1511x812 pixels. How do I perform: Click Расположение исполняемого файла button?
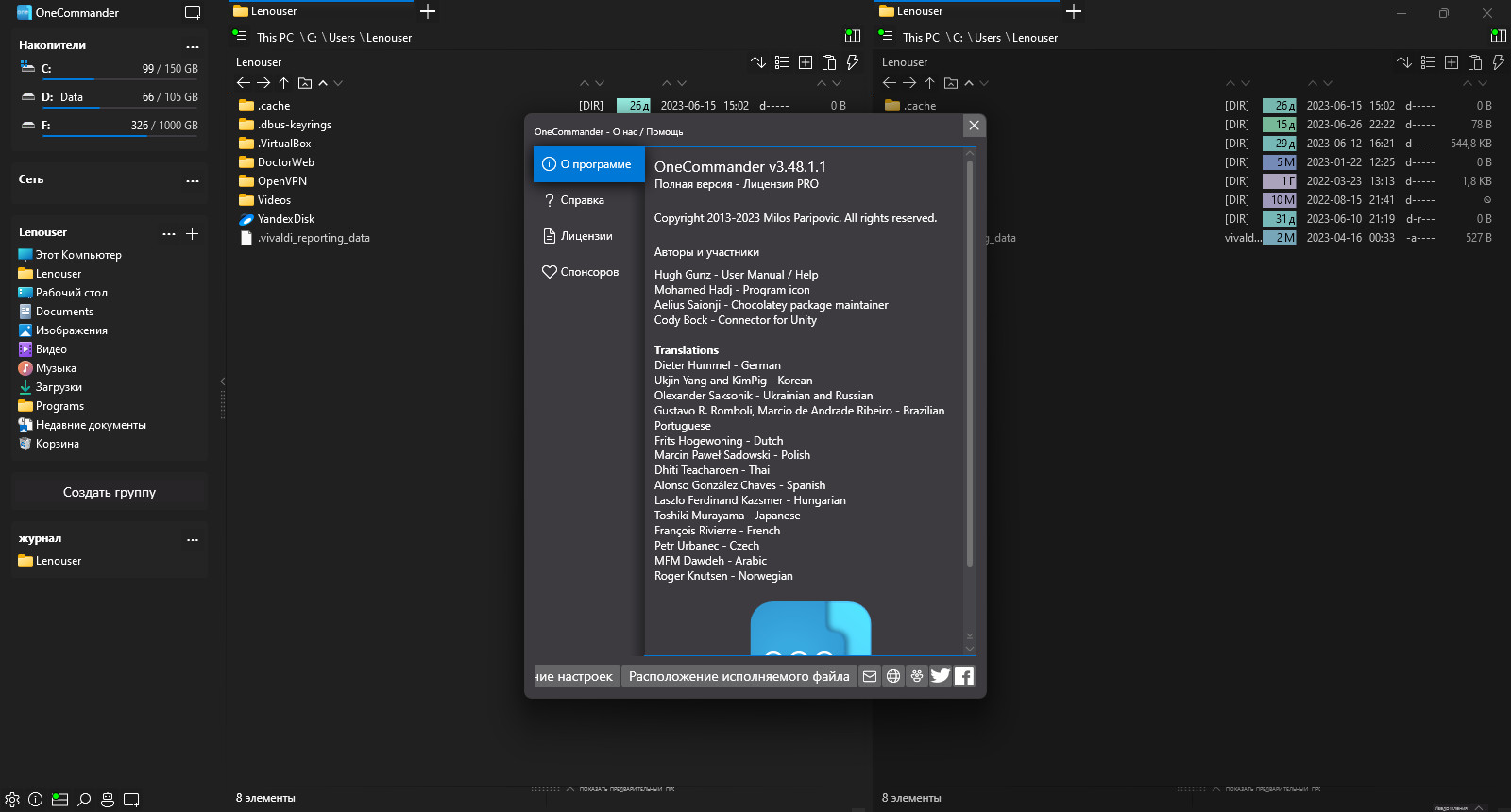pos(739,676)
